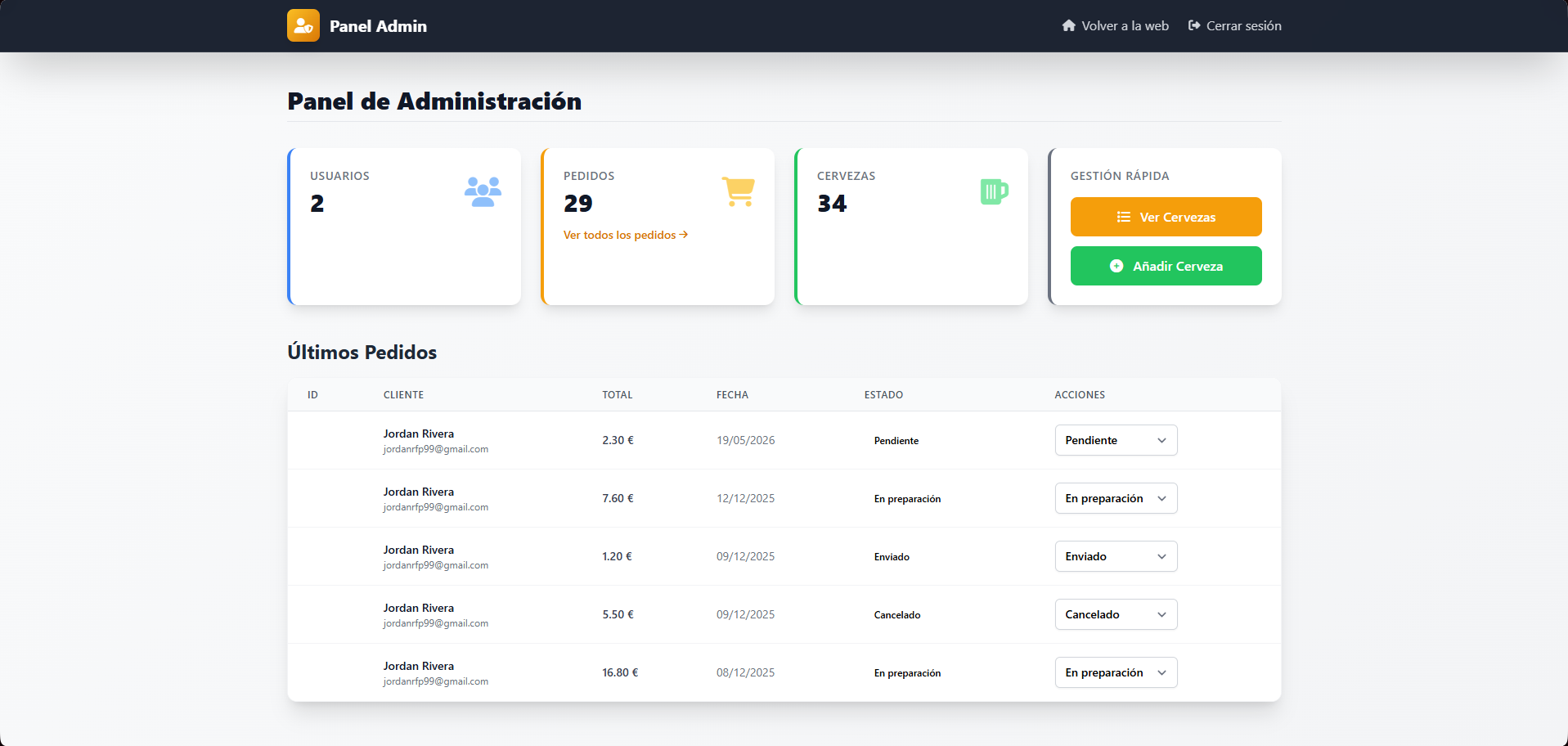Click En preparación badge in 08/12/2025 row
Viewport: 1568px width, 746px height.
coord(907,673)
